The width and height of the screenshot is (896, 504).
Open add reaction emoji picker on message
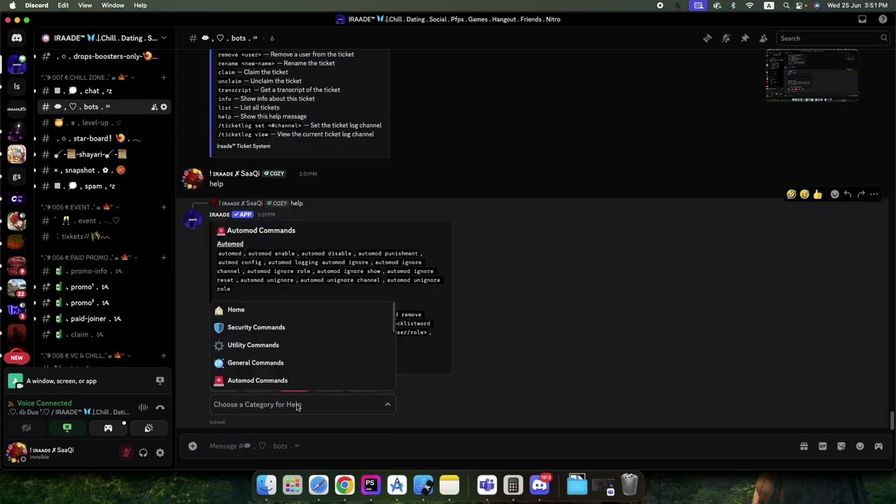(835, 194)
